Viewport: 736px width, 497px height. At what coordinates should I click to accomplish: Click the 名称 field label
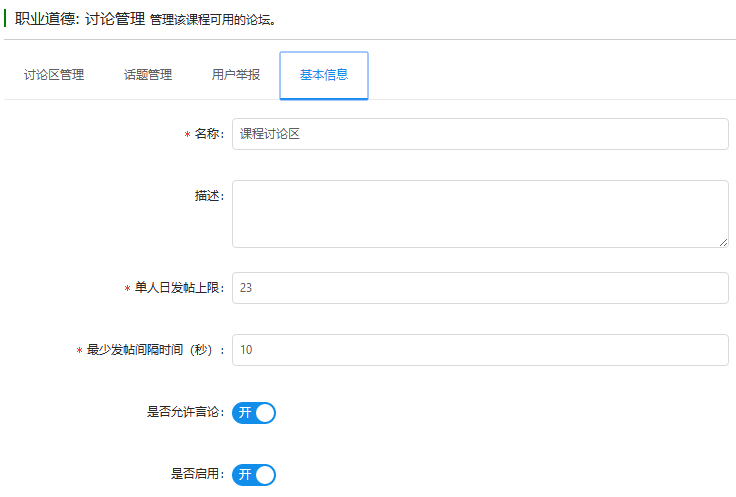(x=208, y=135)
